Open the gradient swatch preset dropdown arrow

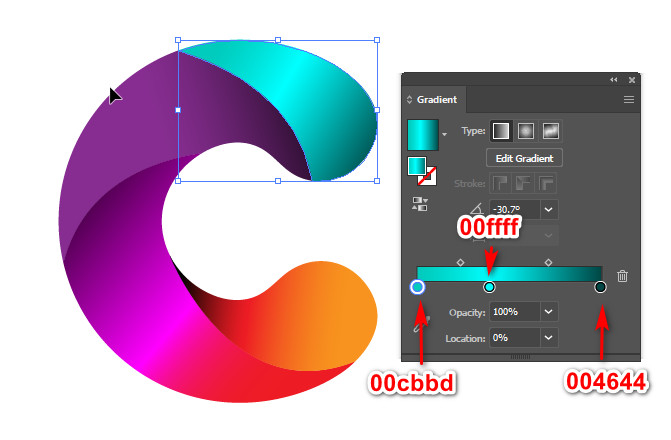[445, 135]
